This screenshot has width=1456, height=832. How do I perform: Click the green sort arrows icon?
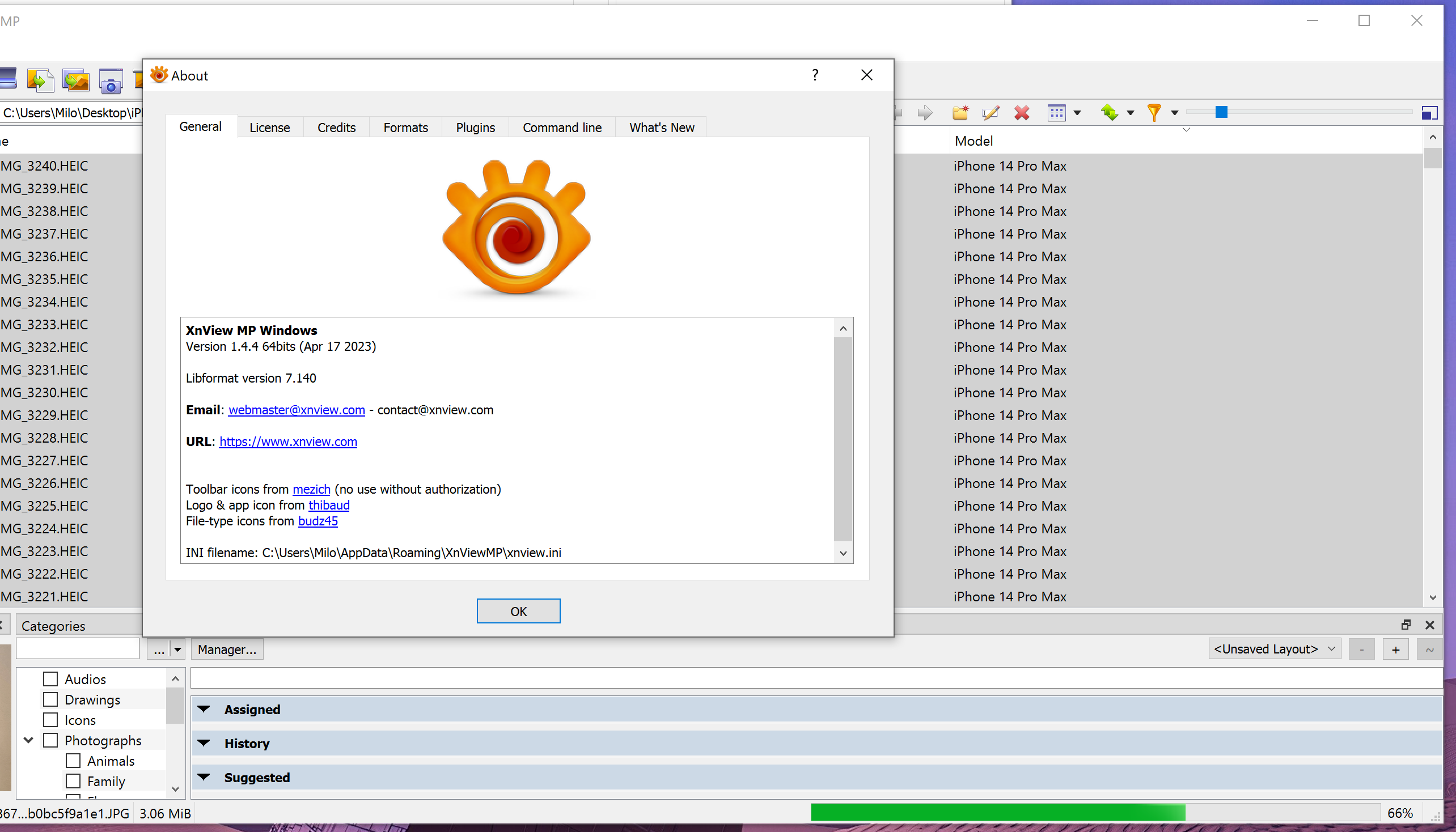click(1110, 113)
